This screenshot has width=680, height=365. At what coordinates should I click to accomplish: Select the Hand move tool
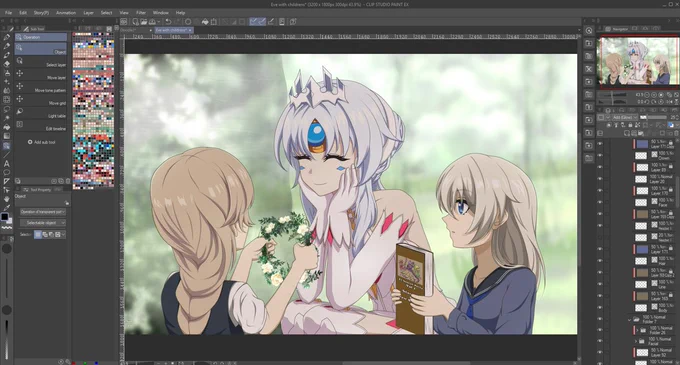point(7,199)
